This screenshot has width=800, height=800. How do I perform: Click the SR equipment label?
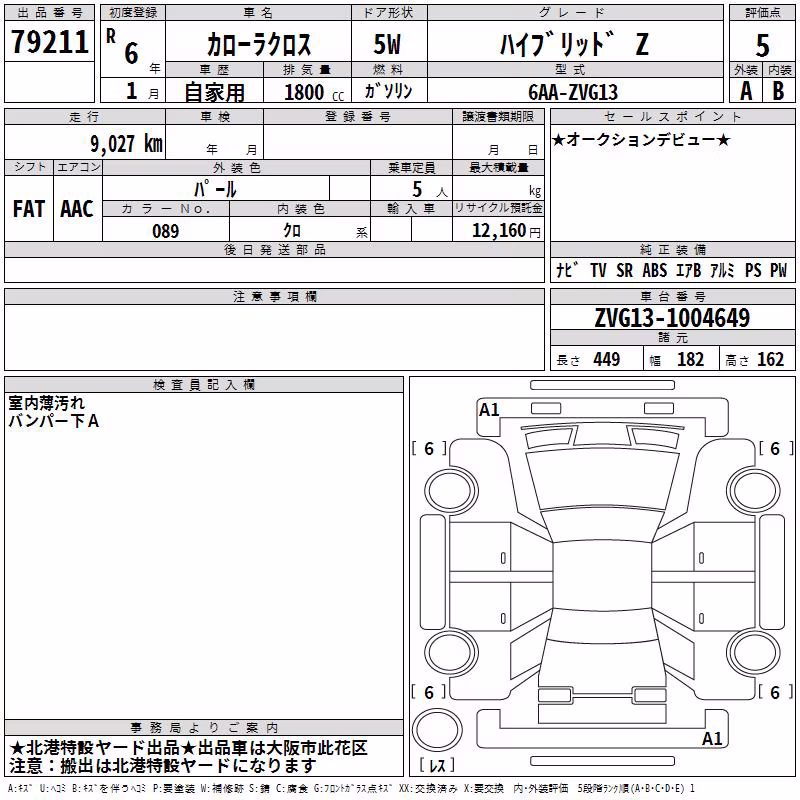tap(624, 270)
